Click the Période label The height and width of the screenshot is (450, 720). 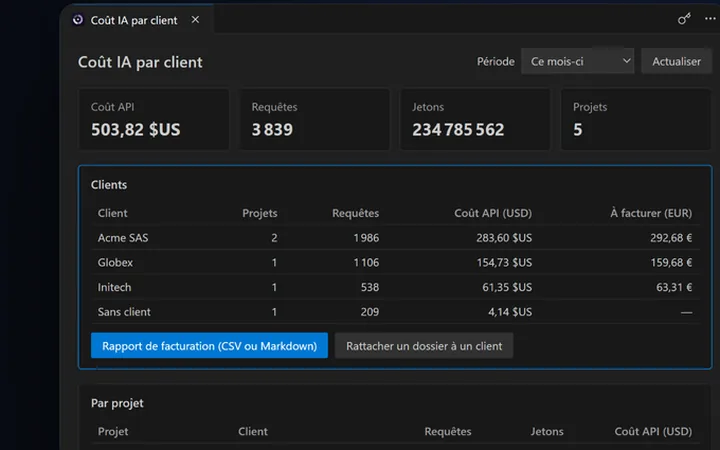coord(495,62)
